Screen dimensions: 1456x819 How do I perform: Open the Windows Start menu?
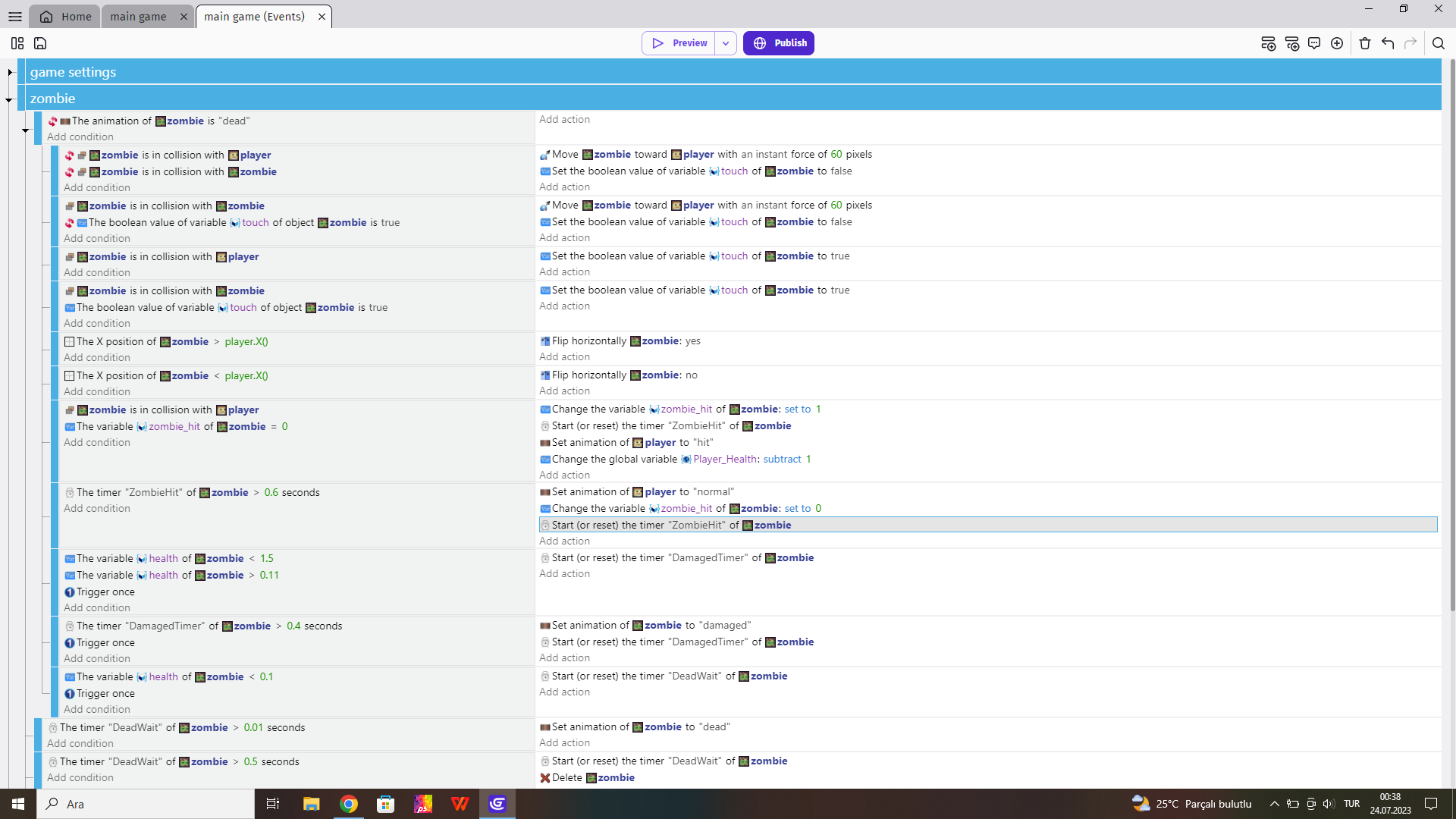coord(18,804)
